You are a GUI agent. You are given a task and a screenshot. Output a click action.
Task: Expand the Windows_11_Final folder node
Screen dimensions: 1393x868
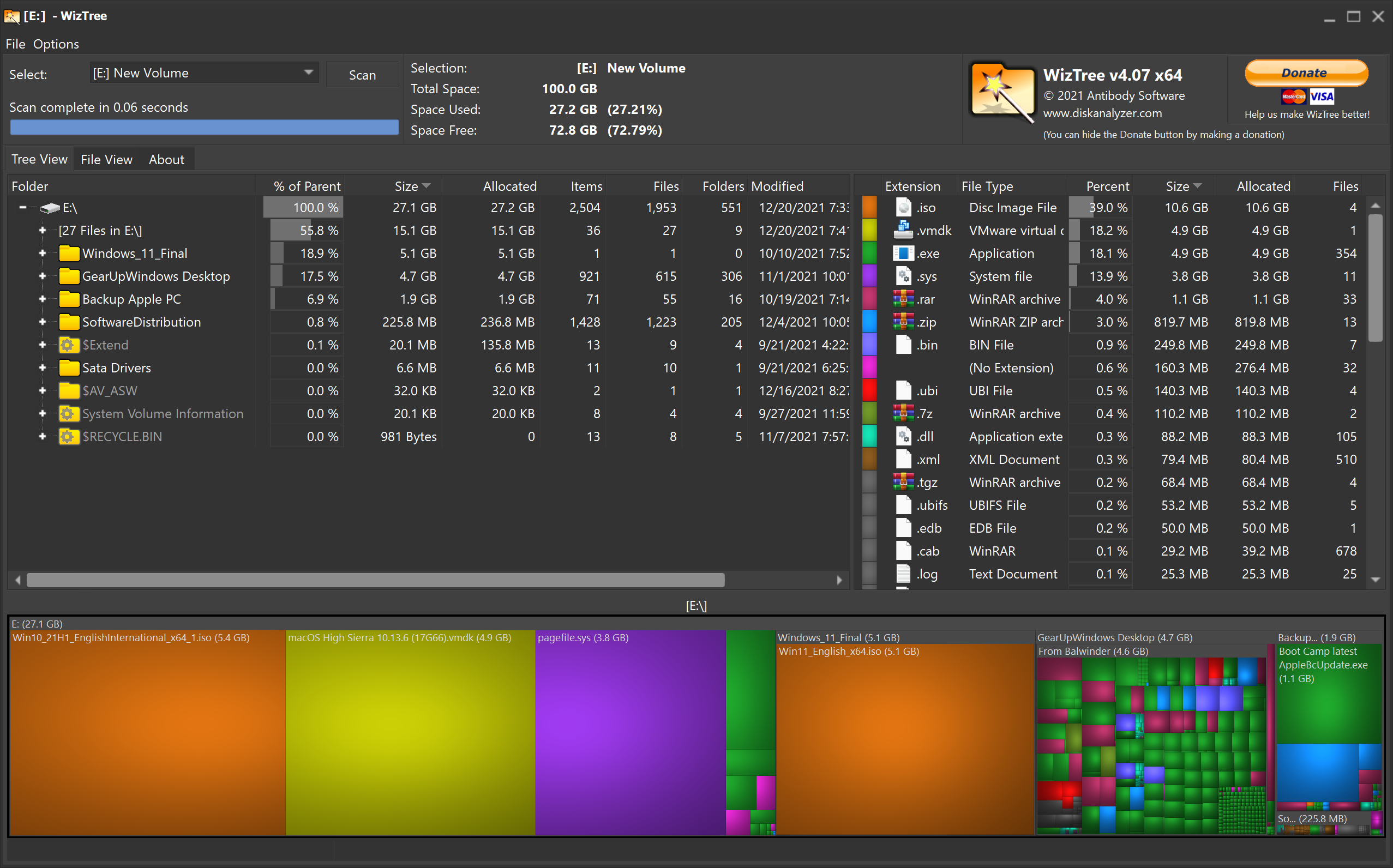click(x=42, y=253)
